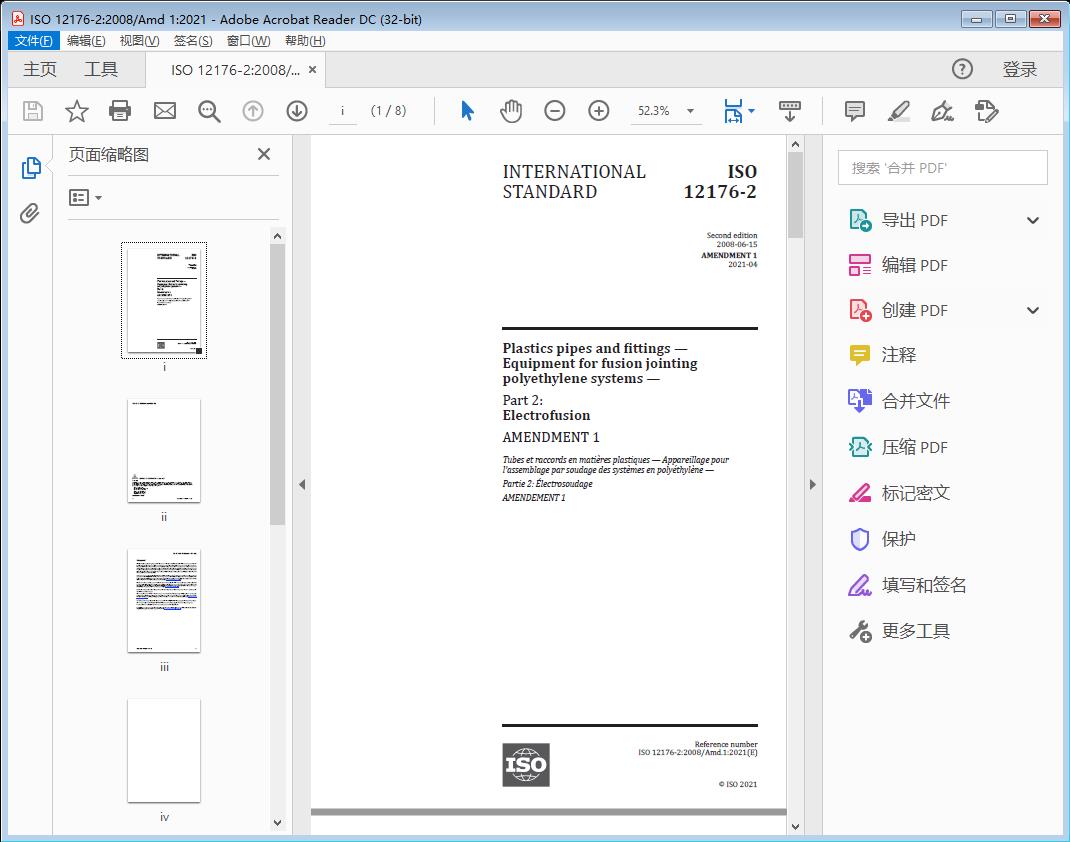Open the 视图(V) menu
Screen dimensions: 1070x842
point(139,41)
